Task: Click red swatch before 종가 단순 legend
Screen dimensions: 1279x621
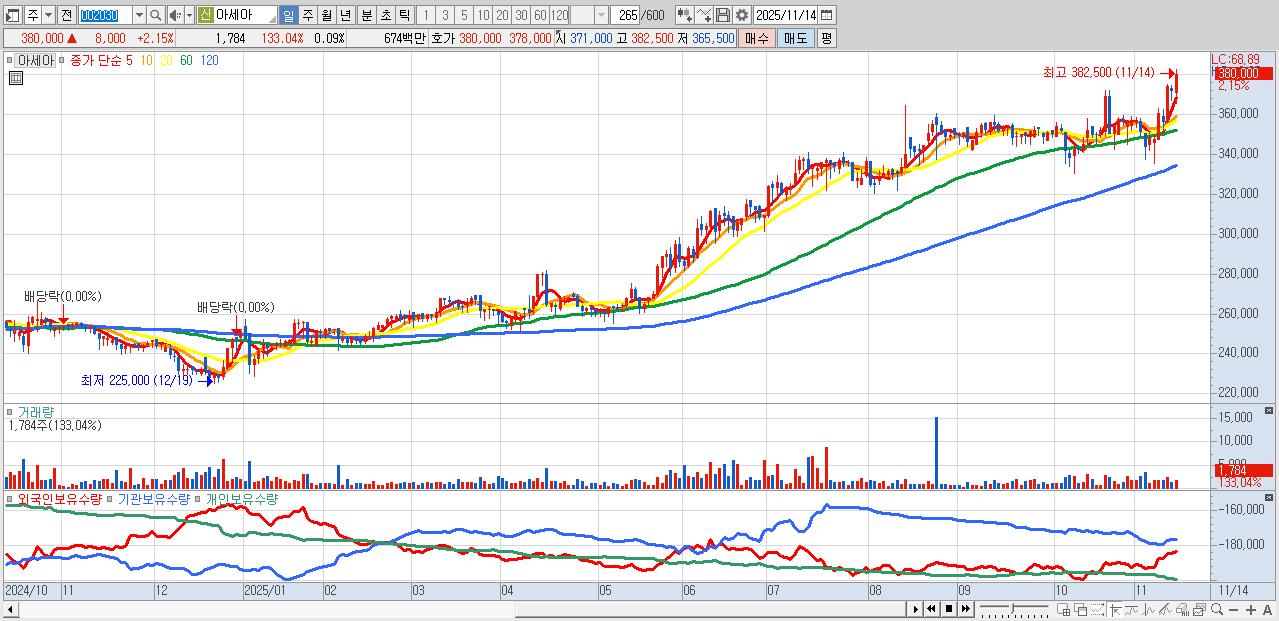Action: click(62, 60)
